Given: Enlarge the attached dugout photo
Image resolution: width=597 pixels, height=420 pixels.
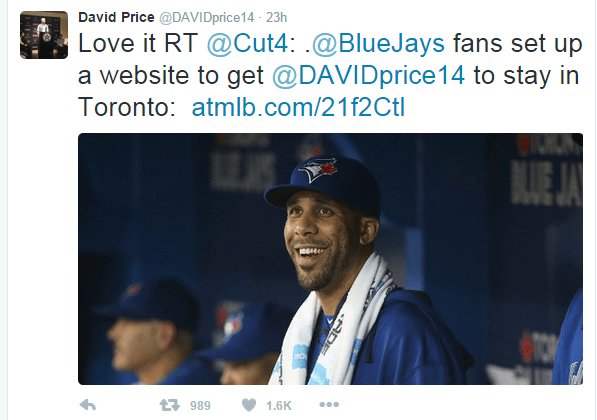Looking at the screenshot, I should 330,259.
